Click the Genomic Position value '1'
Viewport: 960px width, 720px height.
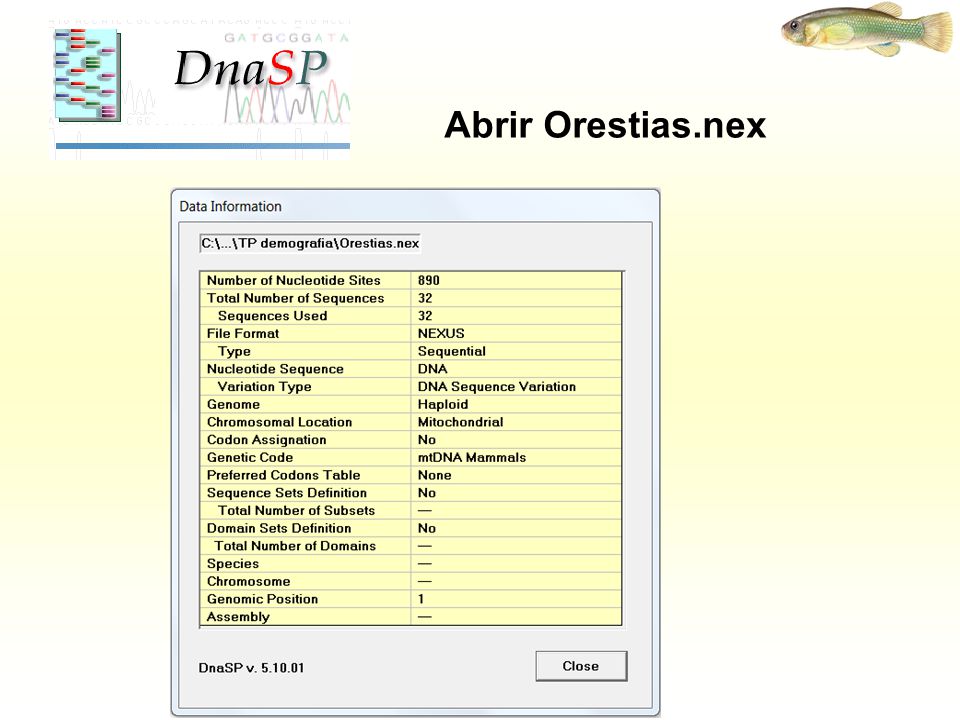pyautogui.click(x=421, y=600)
